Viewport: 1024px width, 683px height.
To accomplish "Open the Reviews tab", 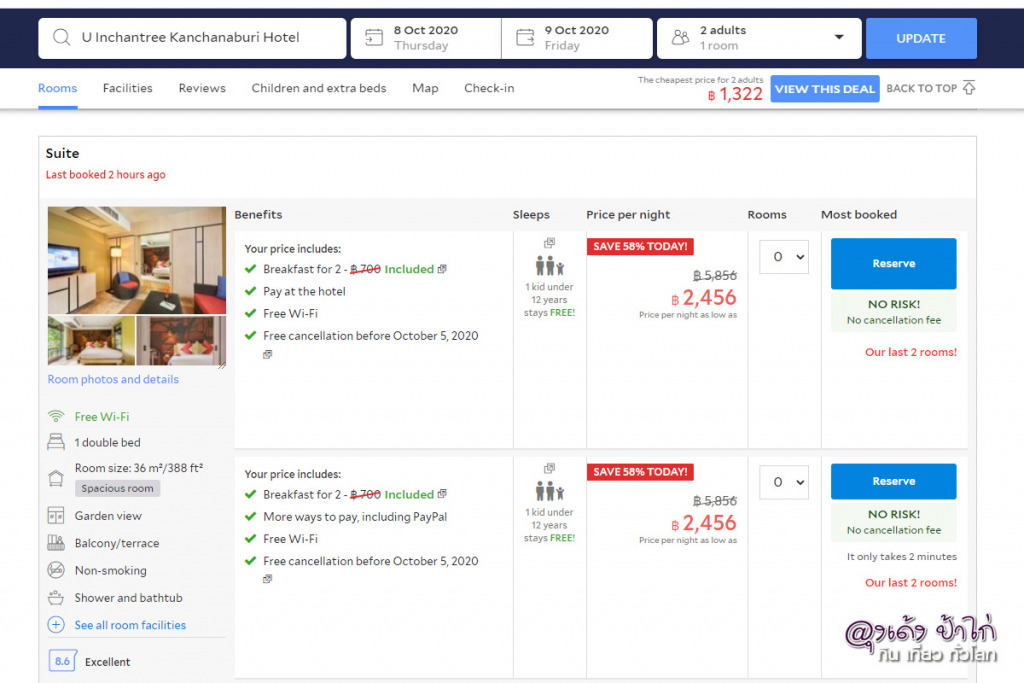I will click(202, 88).
